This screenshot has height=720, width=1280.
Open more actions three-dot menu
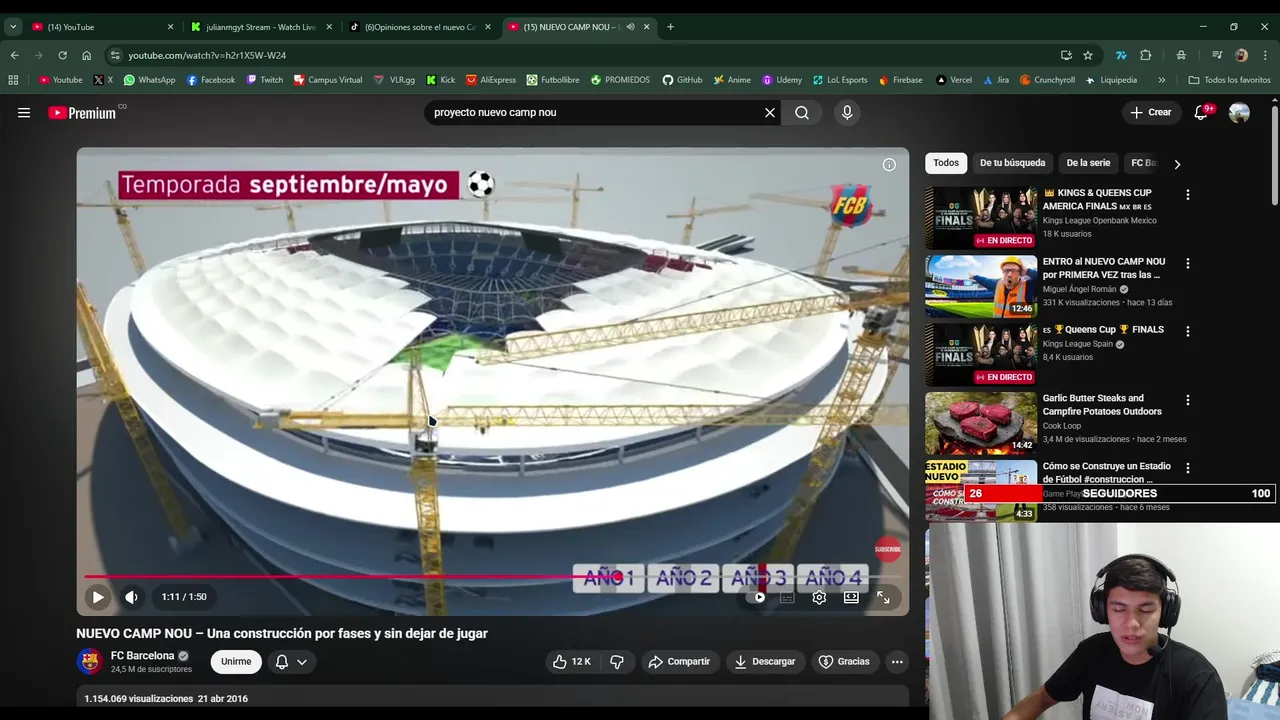click(897, 661)
